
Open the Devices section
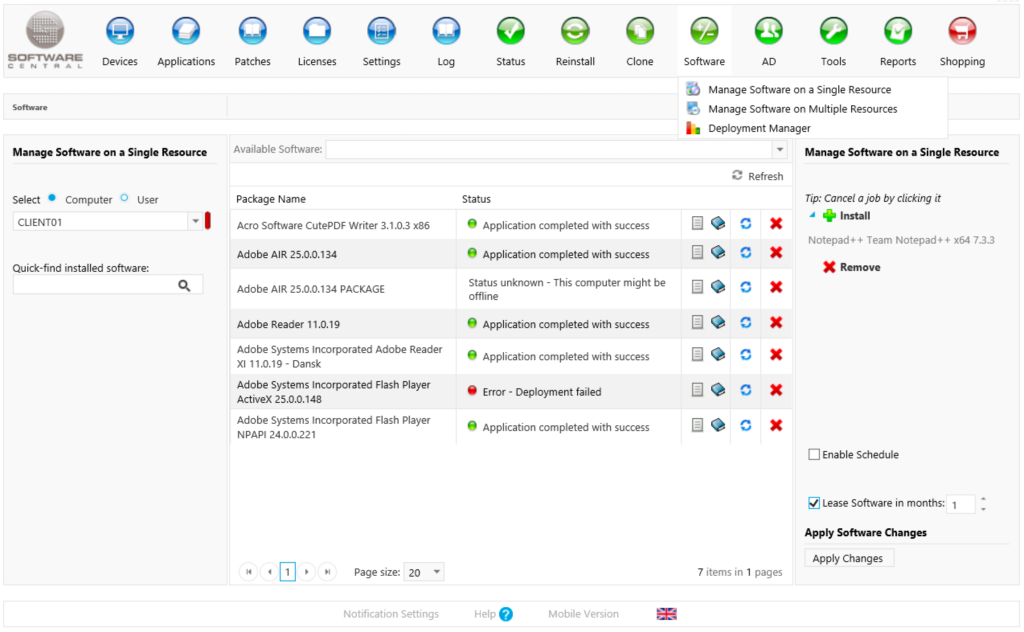pyautogui.click(x=120, y=42)
